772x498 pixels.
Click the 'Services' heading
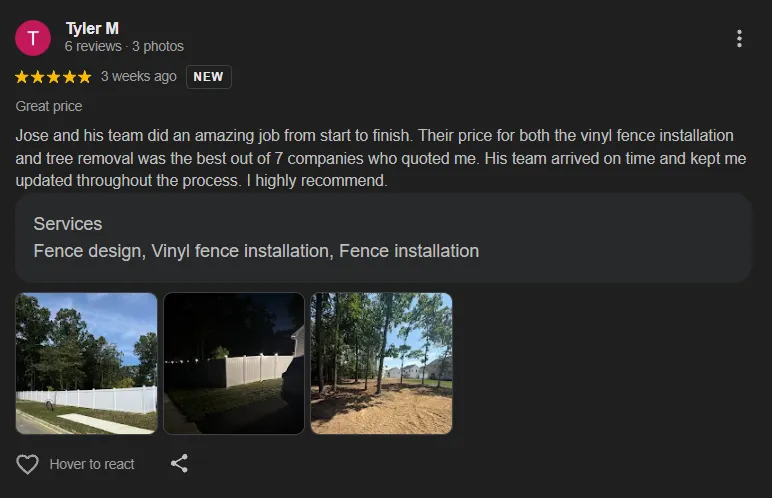tap(68, 224)
